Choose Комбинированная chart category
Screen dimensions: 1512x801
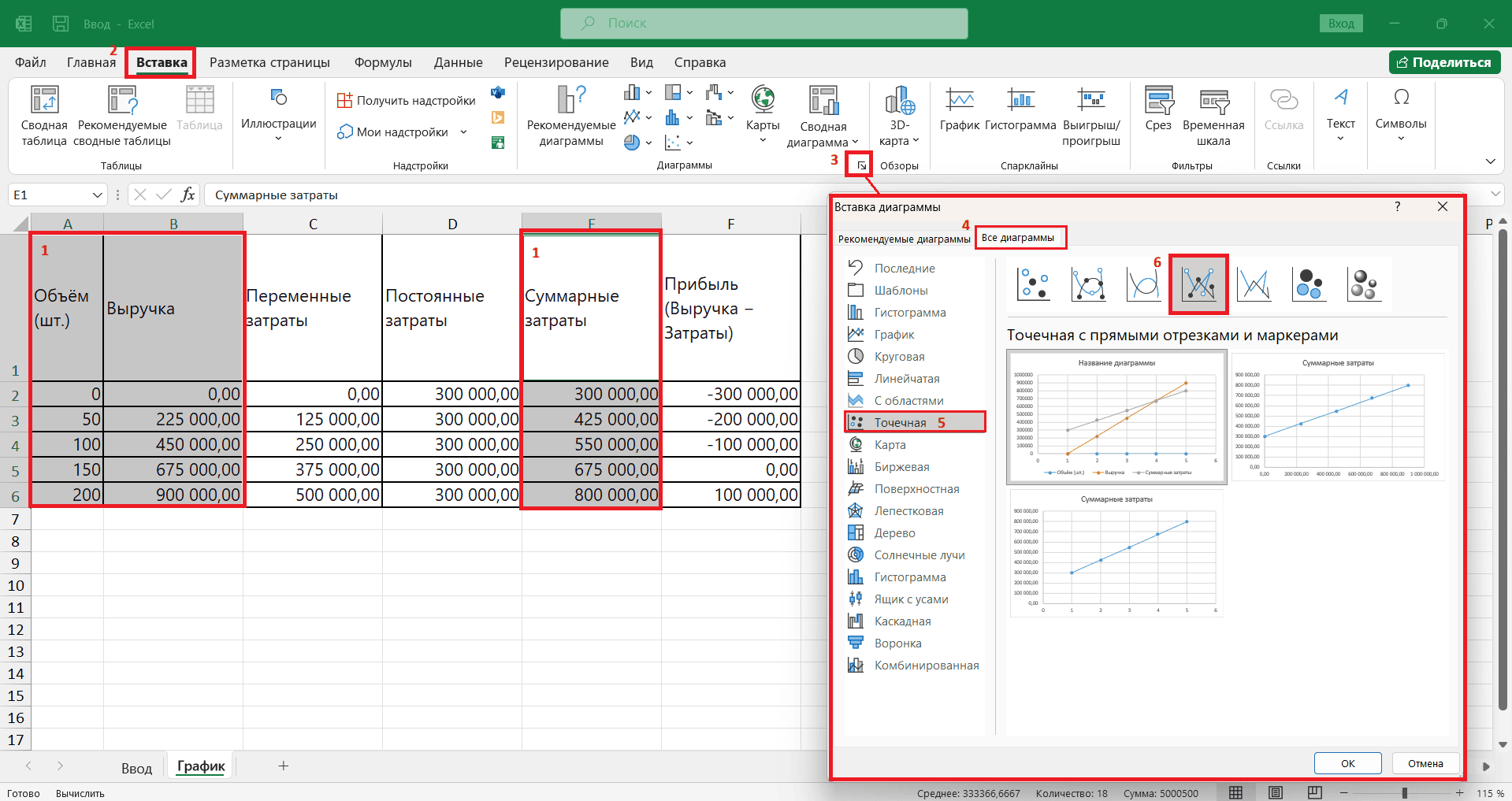[x=915, y=666]
